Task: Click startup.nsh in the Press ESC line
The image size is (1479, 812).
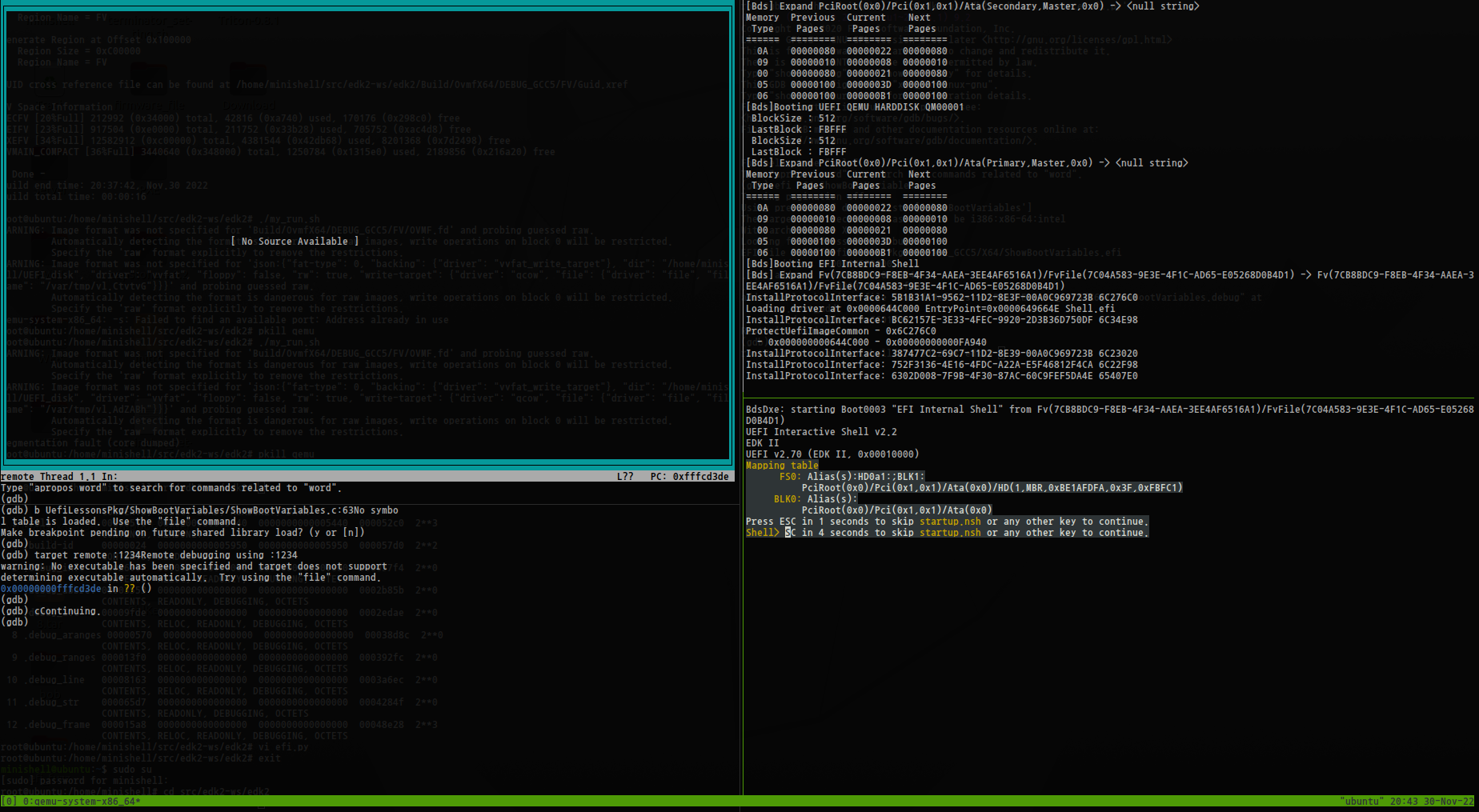Action: [x=949, y=521]
